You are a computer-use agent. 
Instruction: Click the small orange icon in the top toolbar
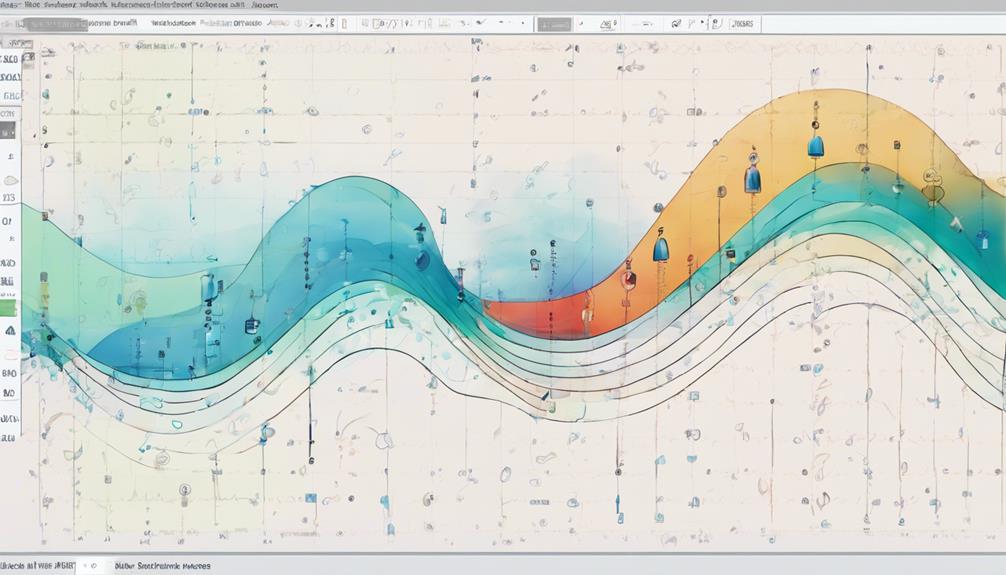(x=345, y=24)
